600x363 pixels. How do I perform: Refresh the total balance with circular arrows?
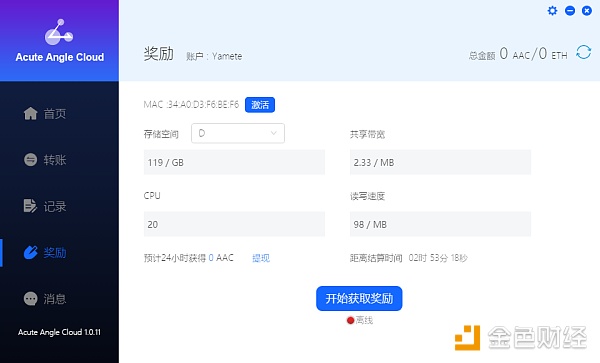584,52
